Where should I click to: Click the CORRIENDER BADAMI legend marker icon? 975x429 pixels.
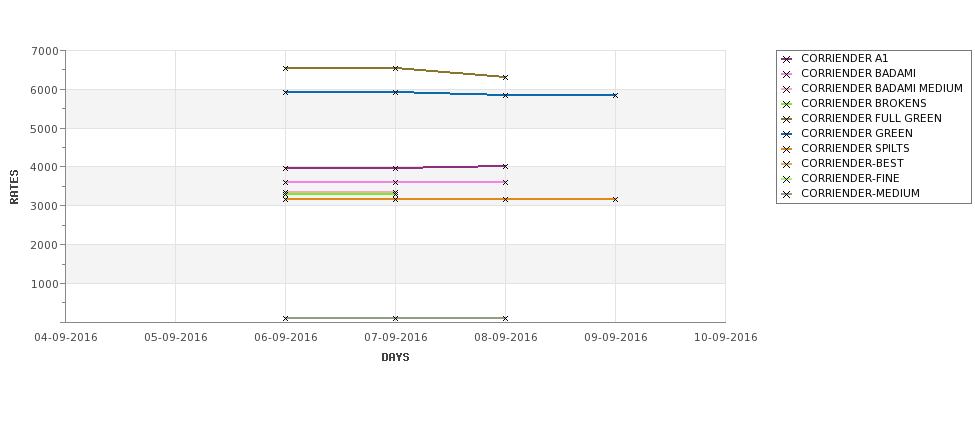787,74
